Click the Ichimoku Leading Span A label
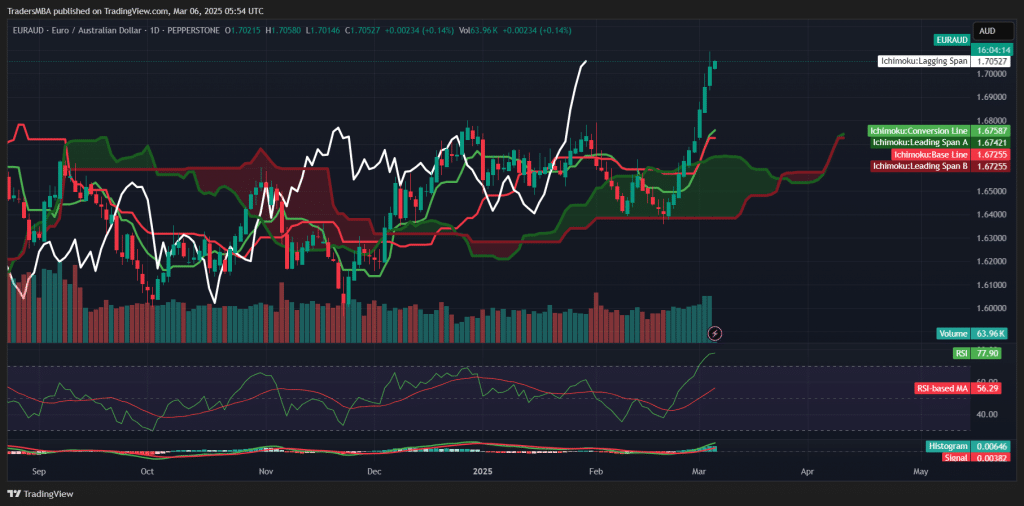 [919, 142]
